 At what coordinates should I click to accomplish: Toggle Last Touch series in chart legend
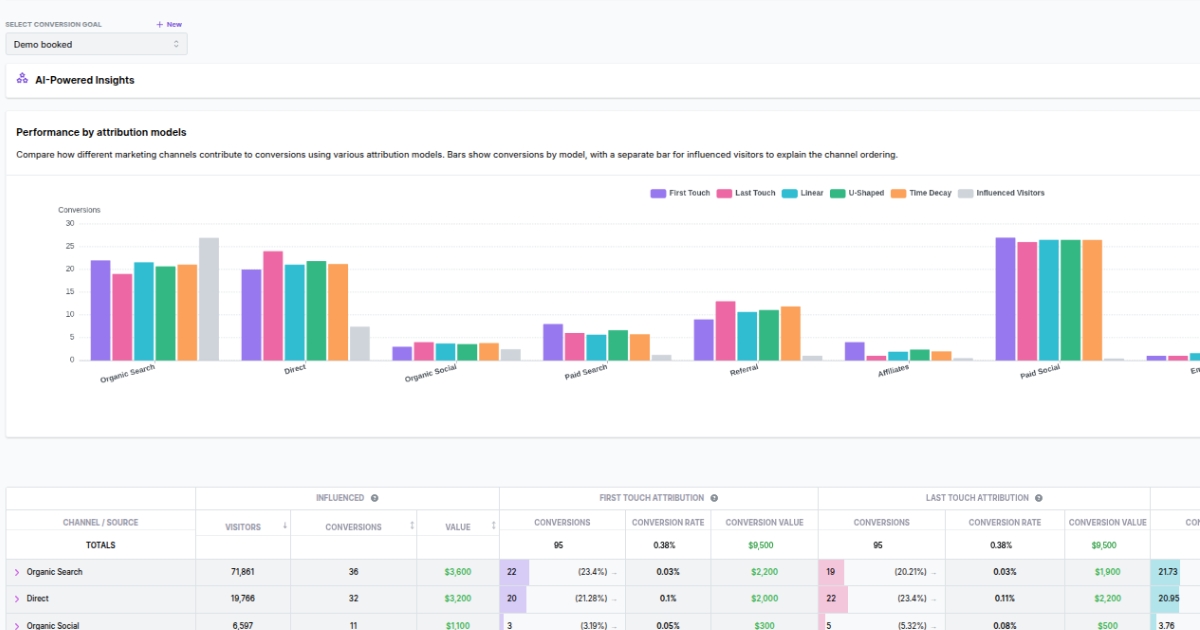pyautogui.click(x=746, y=193)
